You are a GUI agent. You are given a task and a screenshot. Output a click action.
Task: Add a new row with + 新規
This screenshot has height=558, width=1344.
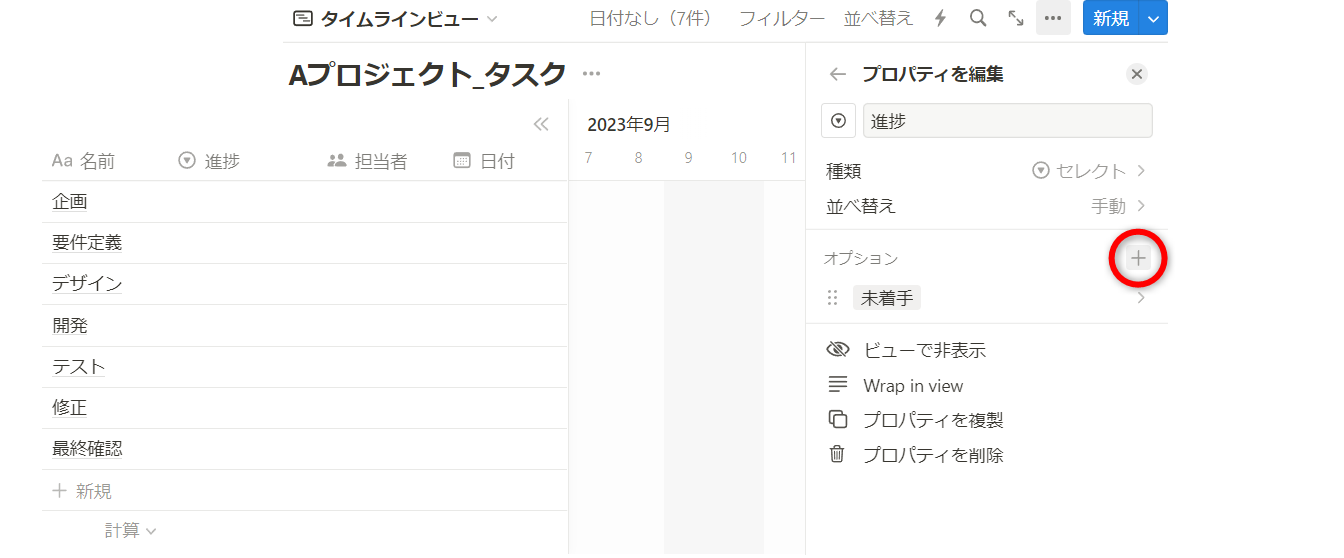(x=82, y=491)
